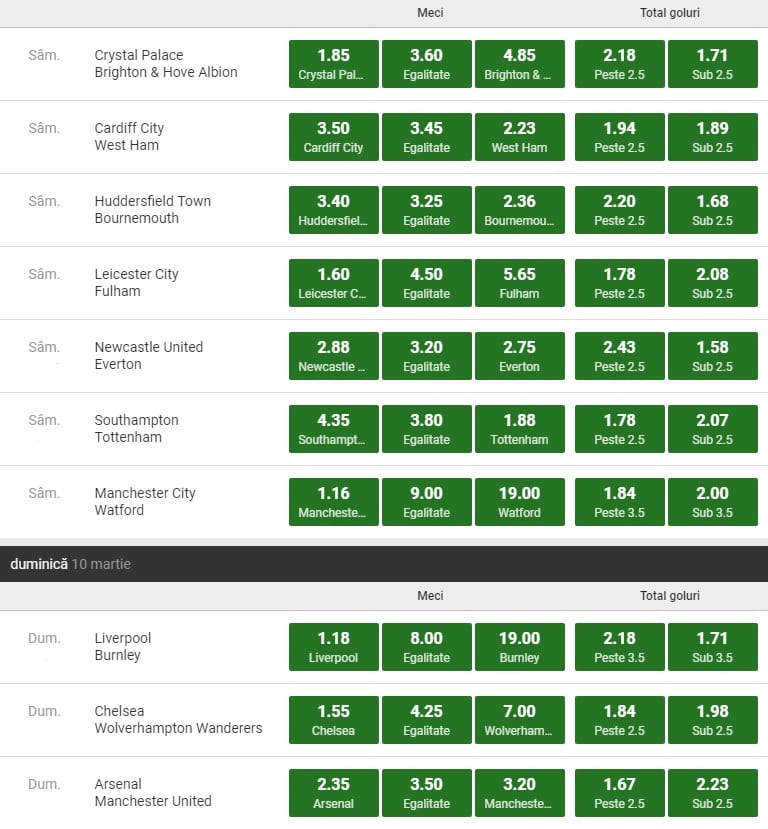Select Crystal Palace win at 1.85
Image resolution: width=768 pixels, height=829 pixels.
point(333,64)
